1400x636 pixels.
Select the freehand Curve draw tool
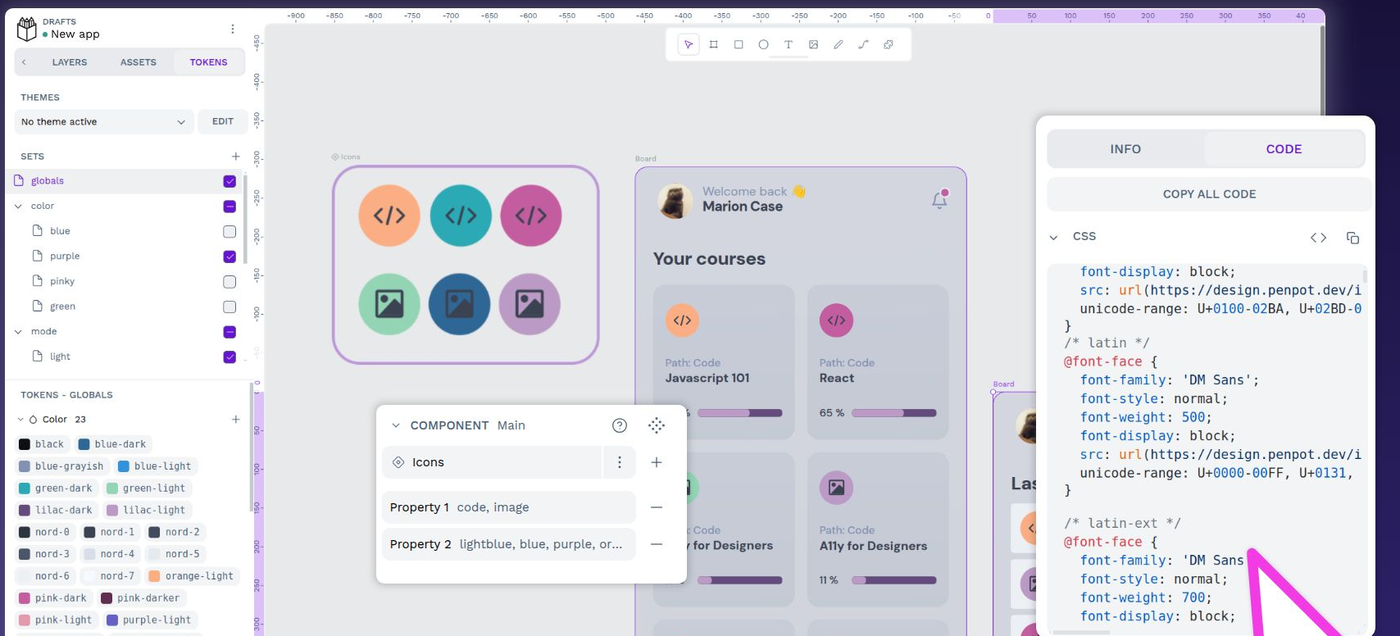tap(839, 44)
